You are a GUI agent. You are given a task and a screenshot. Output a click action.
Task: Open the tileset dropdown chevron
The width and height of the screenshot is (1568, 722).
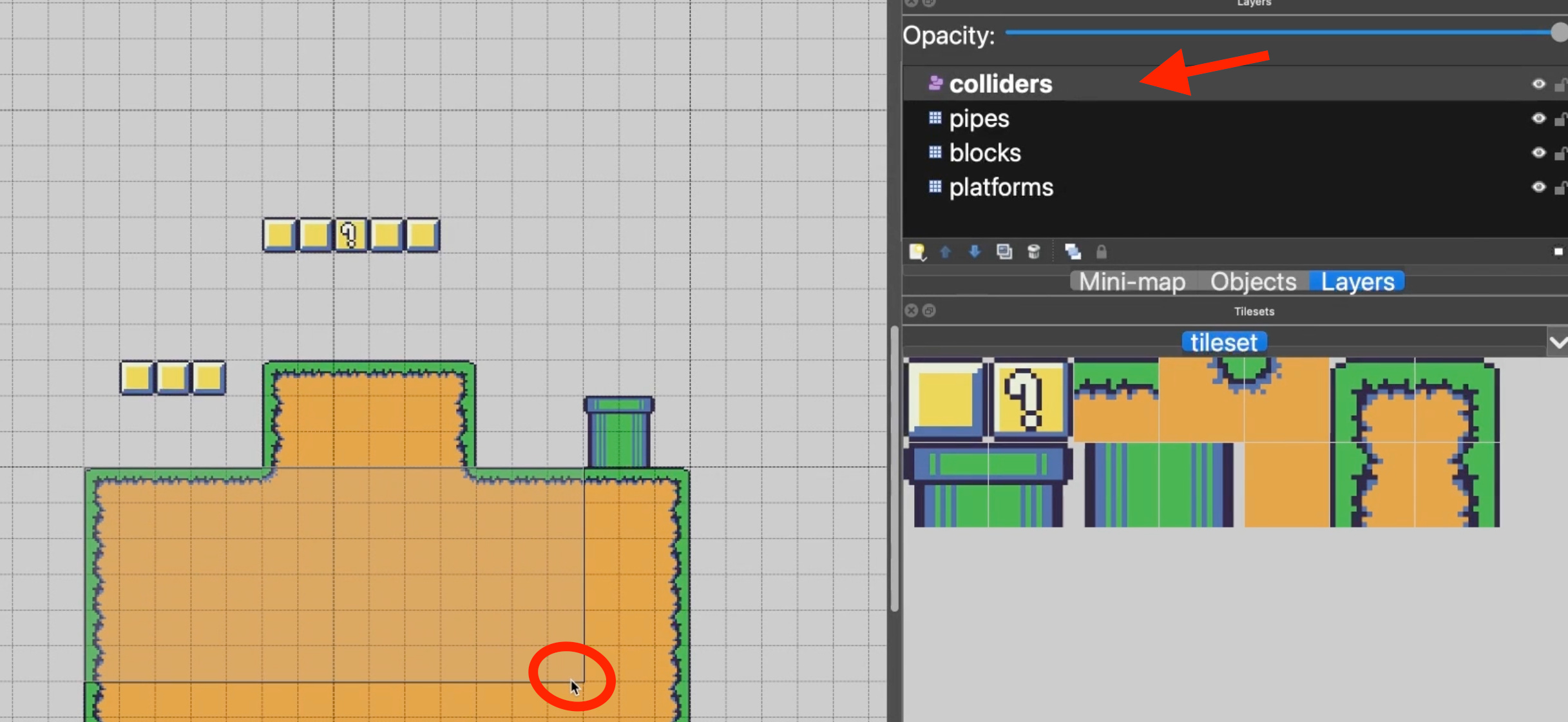pyautogui.click(x=1558, y=342)
